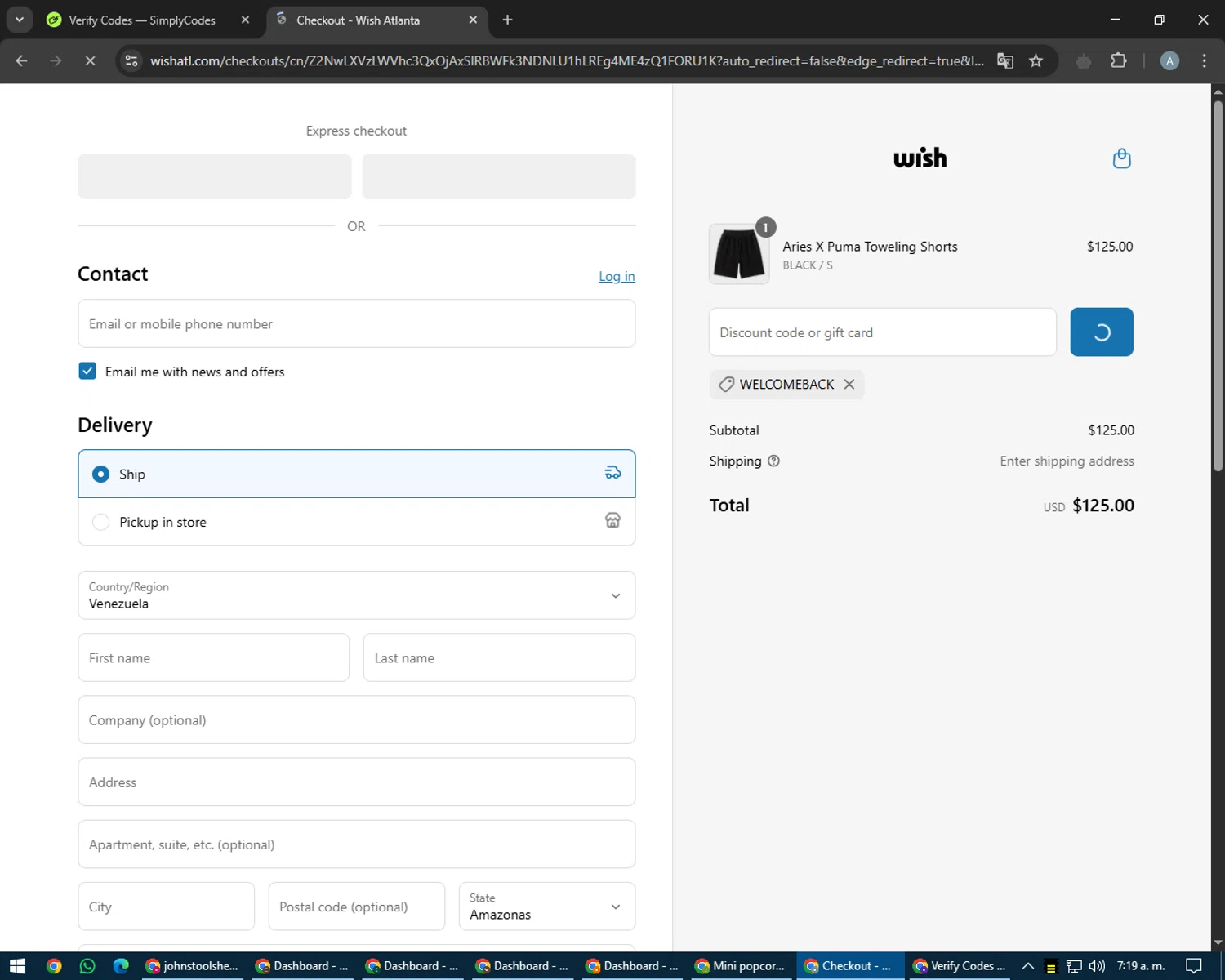This screenshot has width=1225, height=980.
Task: Click the WELCOMEBACK tag icon
Action: pos(726,384)
